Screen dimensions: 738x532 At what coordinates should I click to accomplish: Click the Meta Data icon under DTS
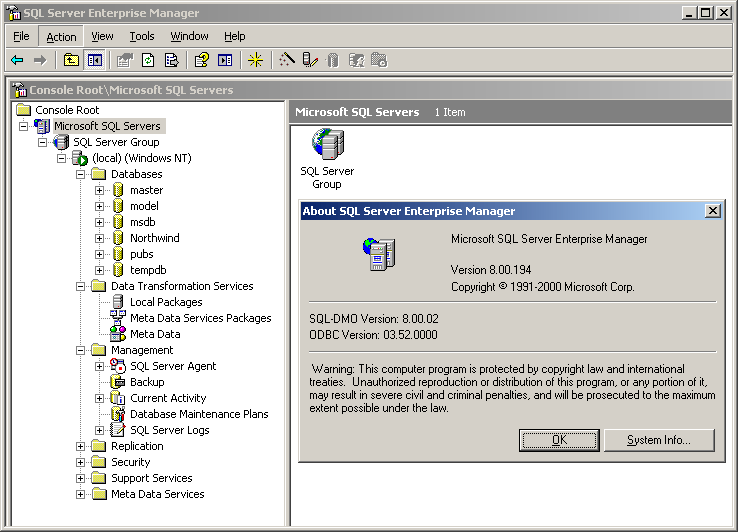point(118,334)
